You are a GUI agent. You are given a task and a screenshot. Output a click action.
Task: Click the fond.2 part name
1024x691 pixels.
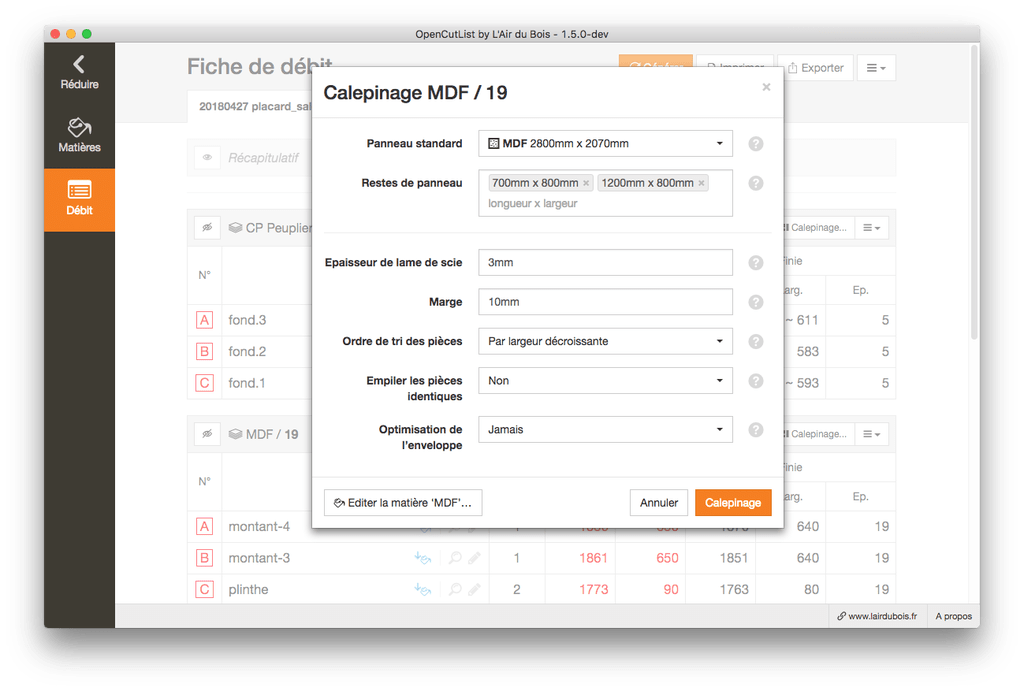click(247, 351)
